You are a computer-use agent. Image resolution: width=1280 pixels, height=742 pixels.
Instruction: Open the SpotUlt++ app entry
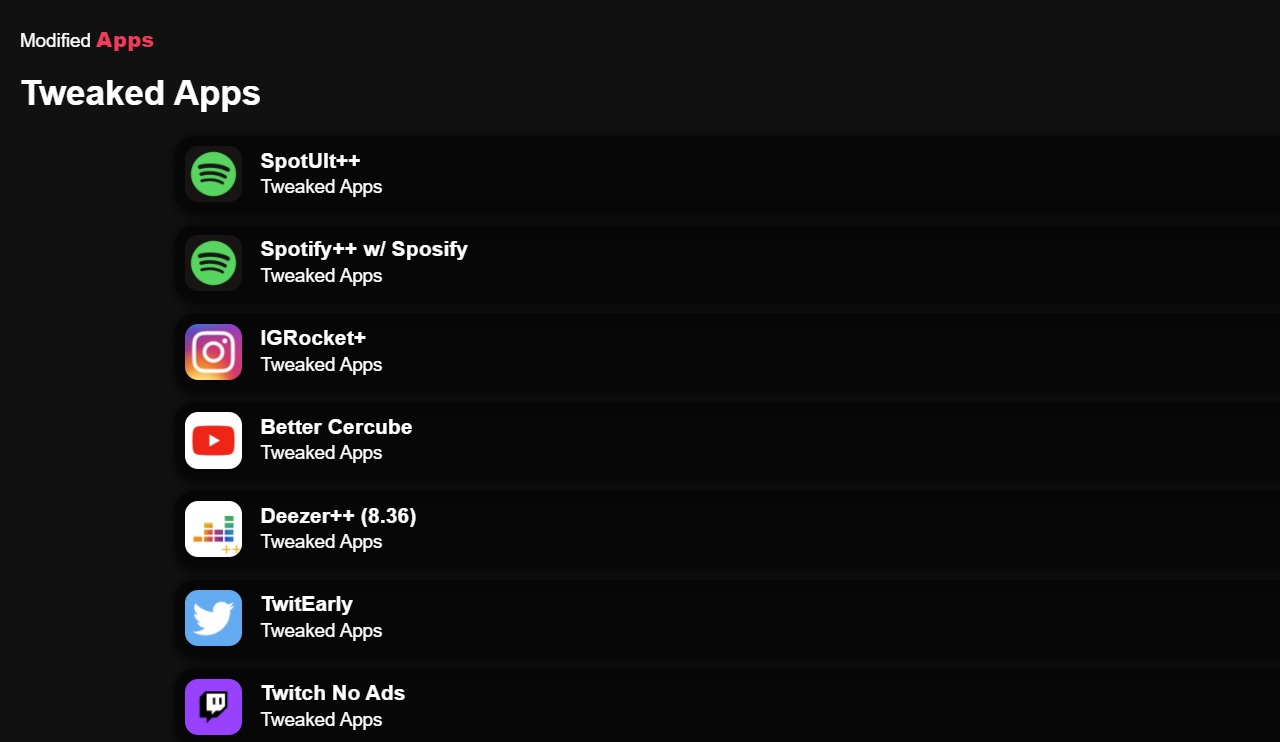pos(310,160)
